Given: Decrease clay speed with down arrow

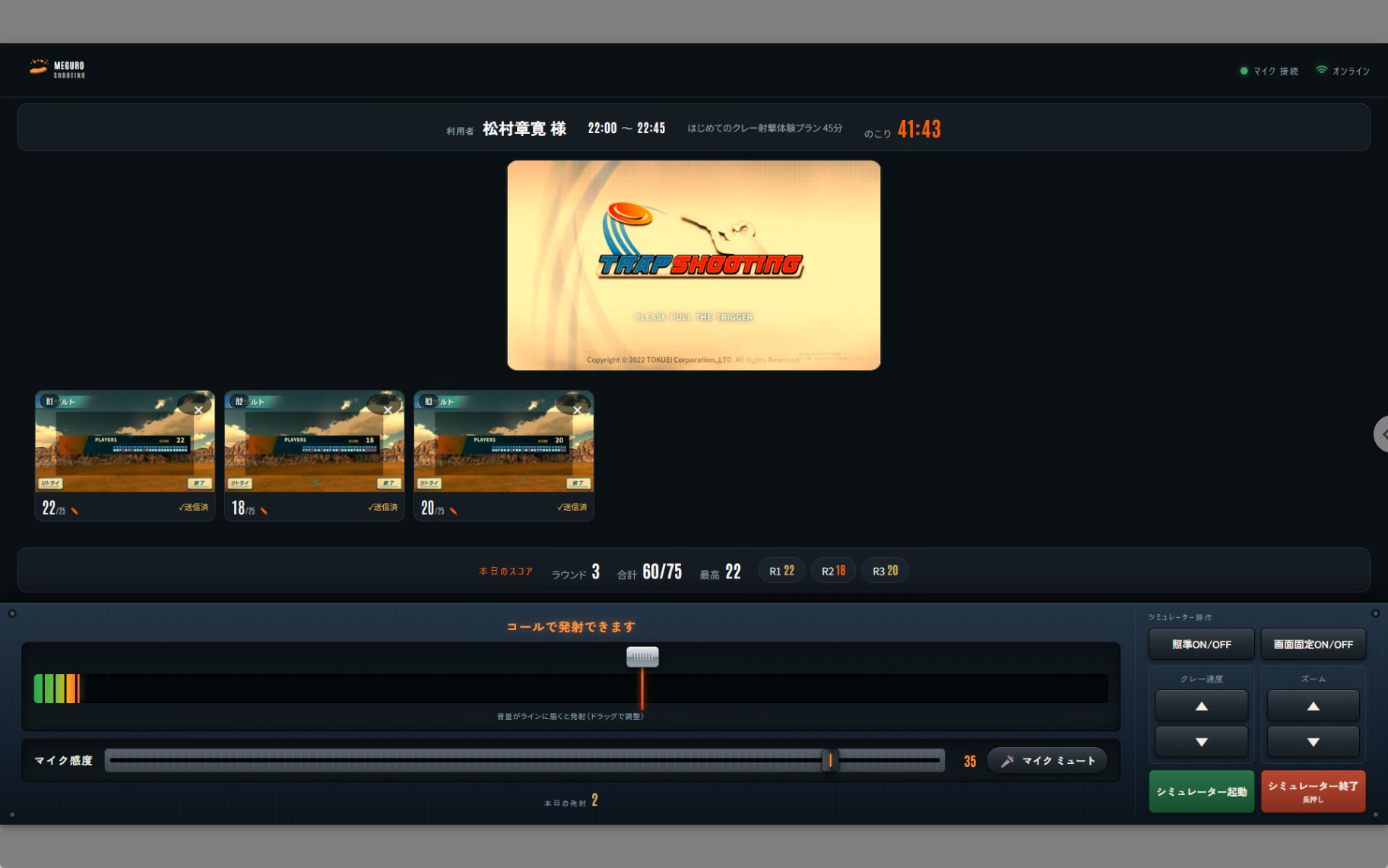Looking at the screenshot, I should (1201, 742).
